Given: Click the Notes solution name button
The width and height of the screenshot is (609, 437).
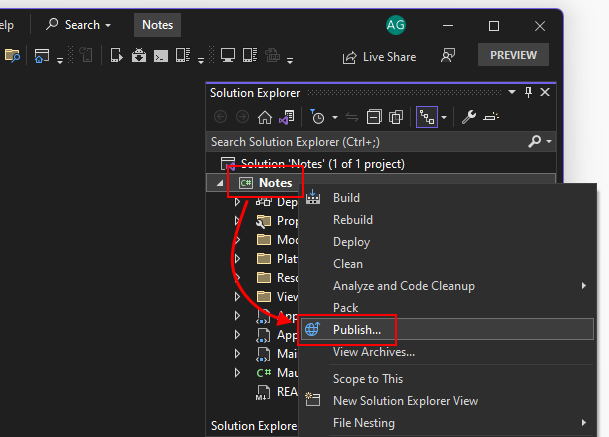Looking at the screenshot, I should tap(157, 25).
